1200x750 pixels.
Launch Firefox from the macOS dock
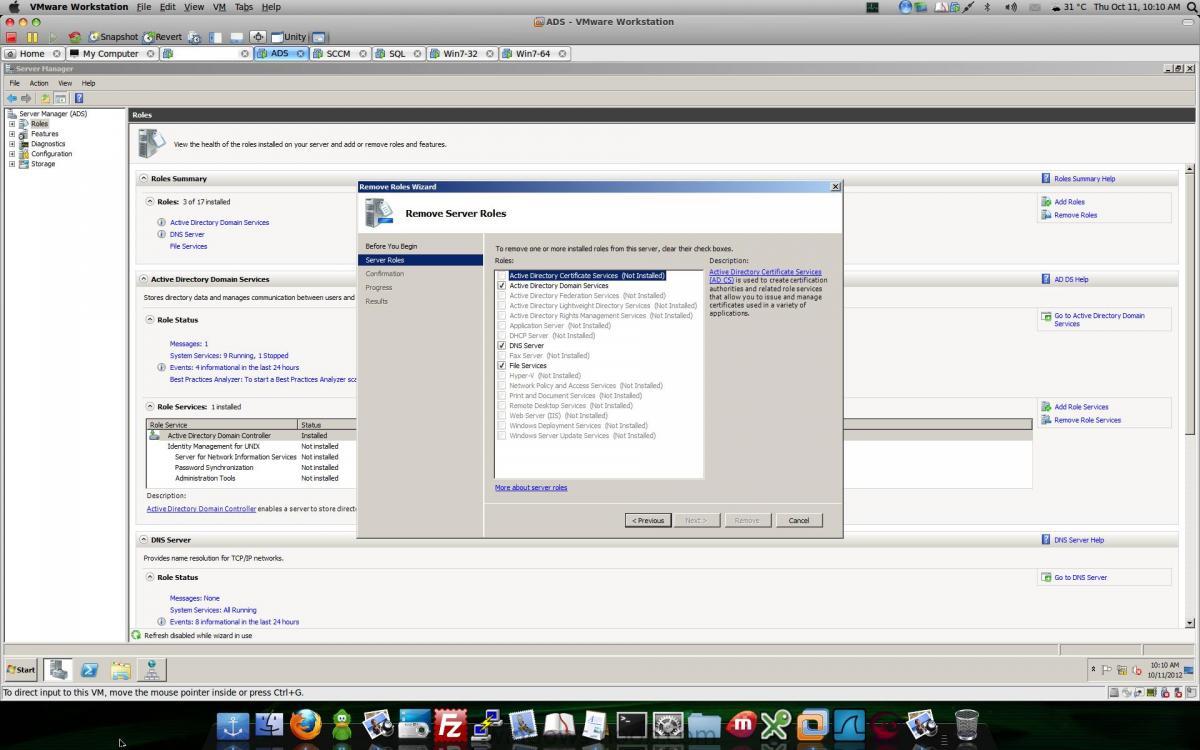point(305,724)
